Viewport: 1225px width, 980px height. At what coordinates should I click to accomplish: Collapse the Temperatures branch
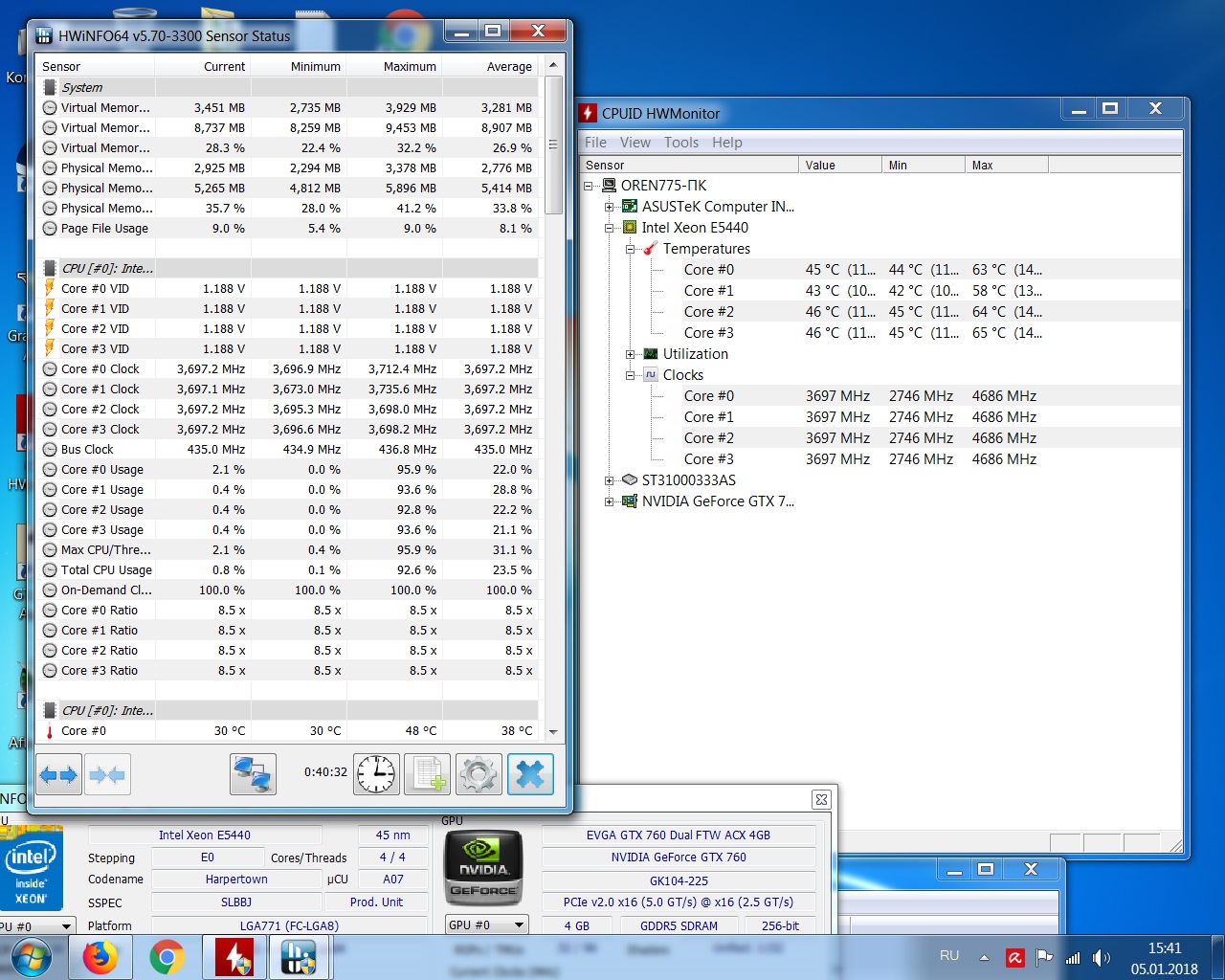point(631,249)
